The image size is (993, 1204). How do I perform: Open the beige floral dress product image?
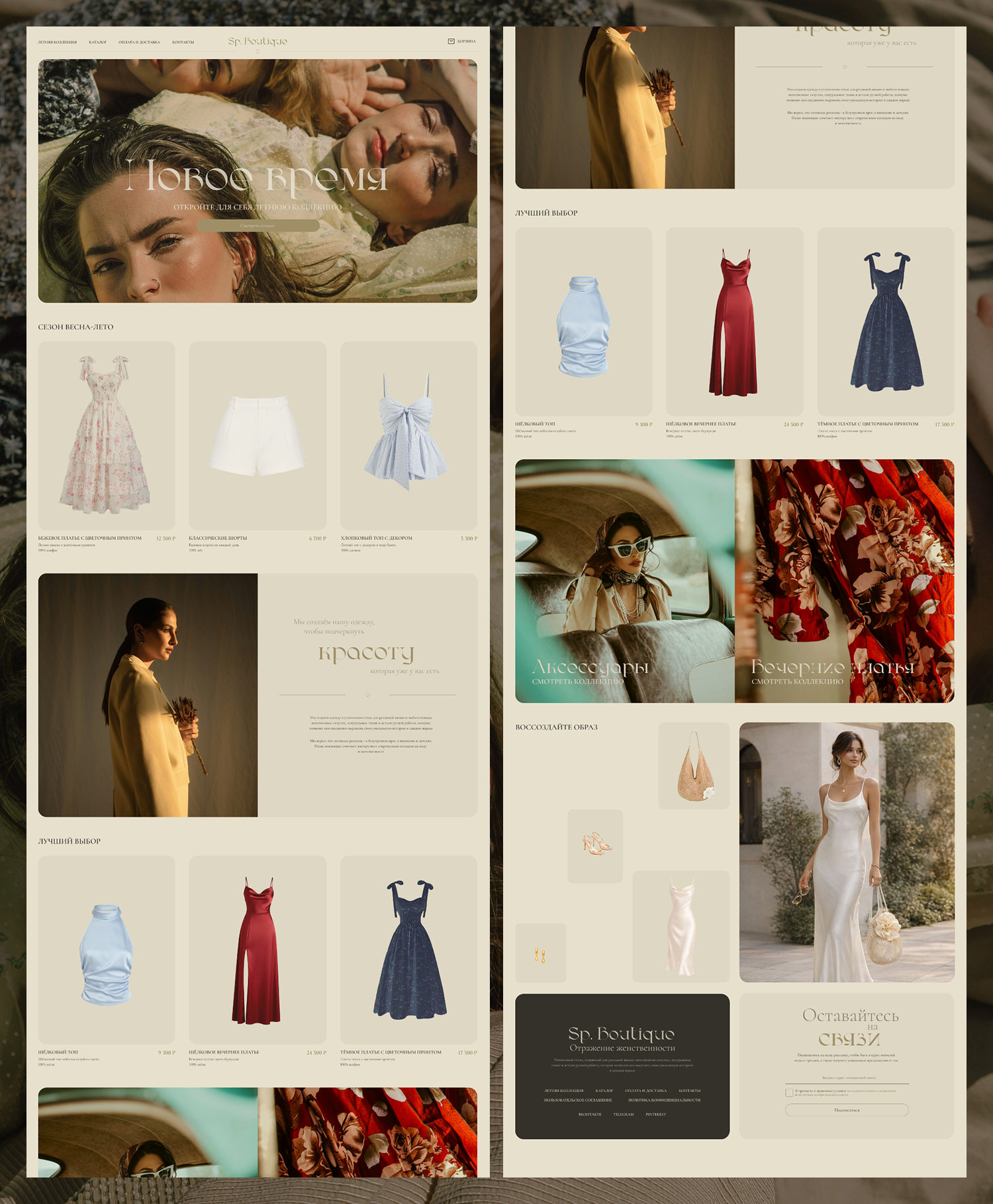pyautogui.click(x=107, y=436)
